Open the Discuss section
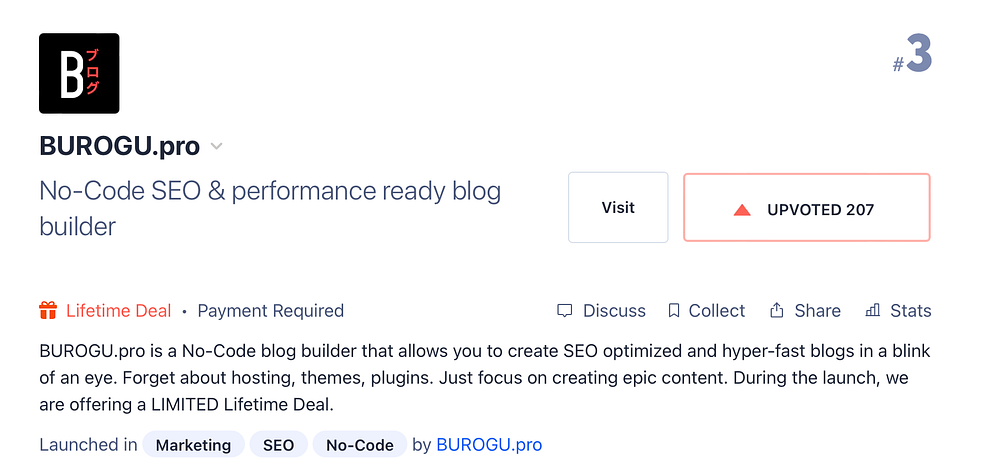This screenshot has width=1000, height=475. click(x=614, y=311)
